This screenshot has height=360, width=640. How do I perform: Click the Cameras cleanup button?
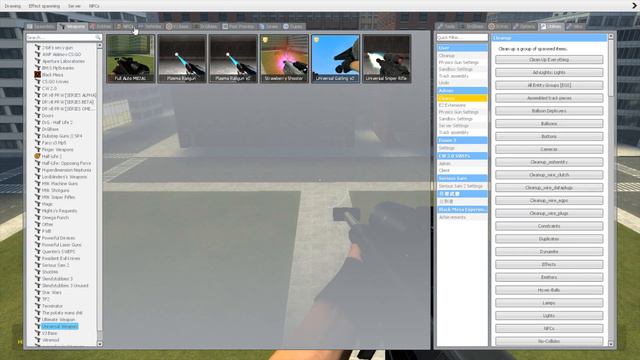pos(549,149)
